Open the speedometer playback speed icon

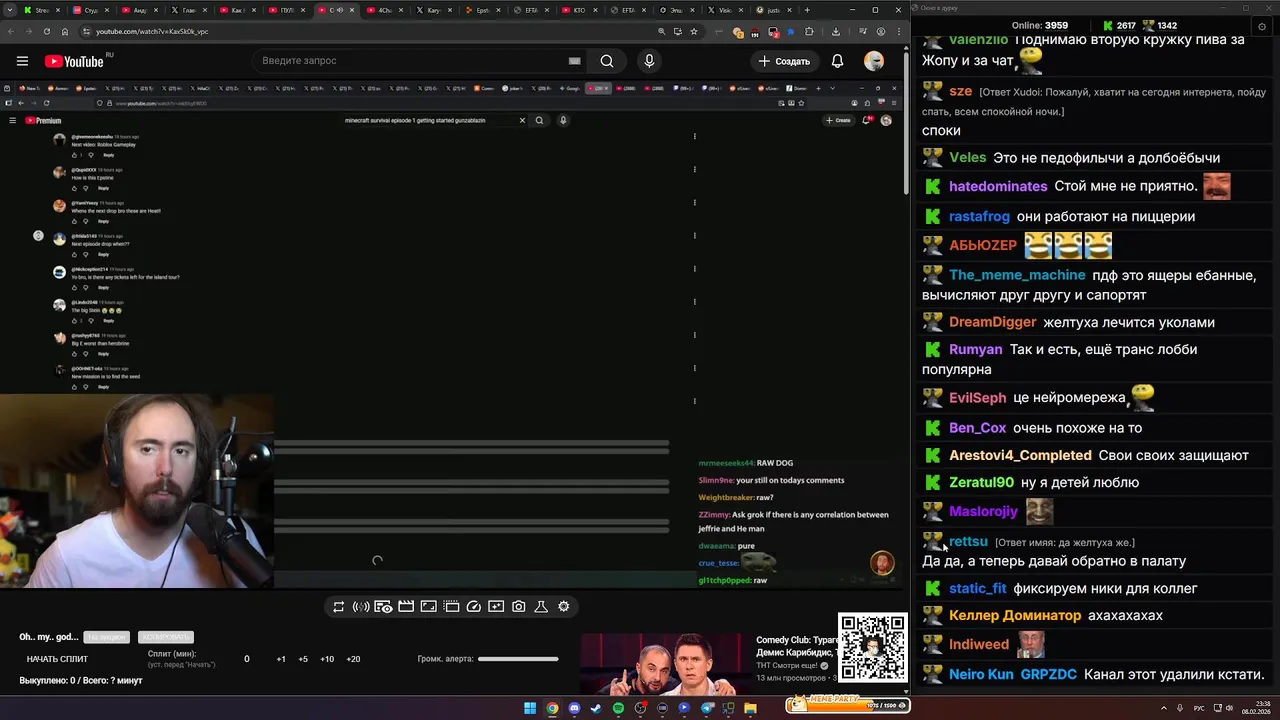pyautogui.click(x=474, y=606)
